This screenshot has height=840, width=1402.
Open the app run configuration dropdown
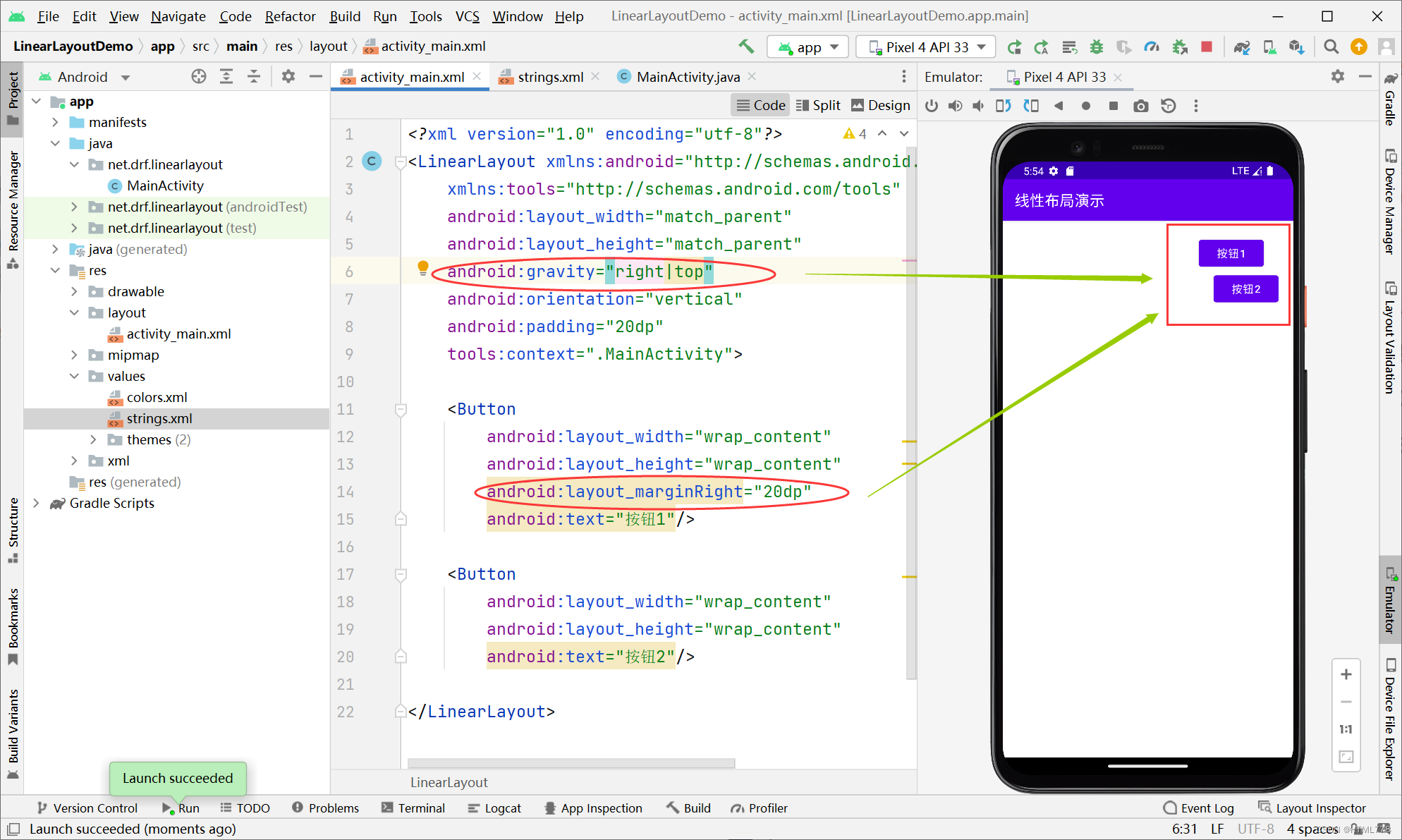pyautogui.click(x=807, y=47)
